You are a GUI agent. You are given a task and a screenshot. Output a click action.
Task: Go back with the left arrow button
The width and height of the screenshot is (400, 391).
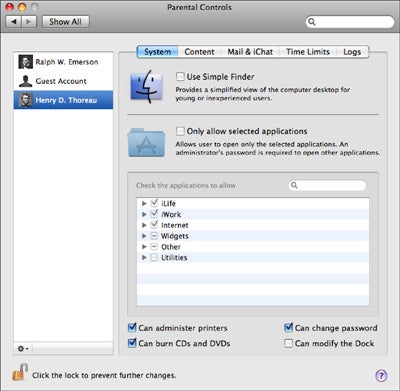14,22
